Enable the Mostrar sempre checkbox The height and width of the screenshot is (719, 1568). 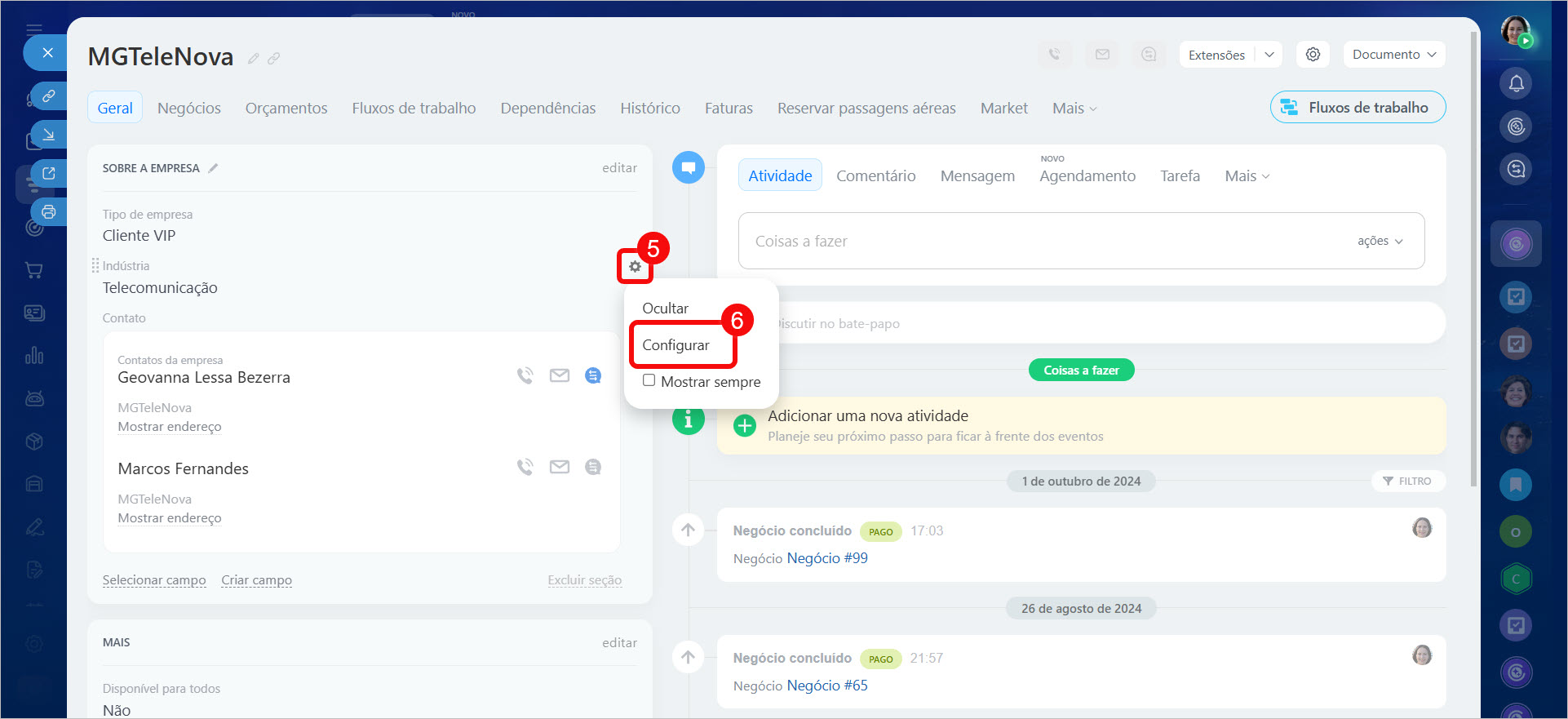pyautogui.click(x=649, y=380)
